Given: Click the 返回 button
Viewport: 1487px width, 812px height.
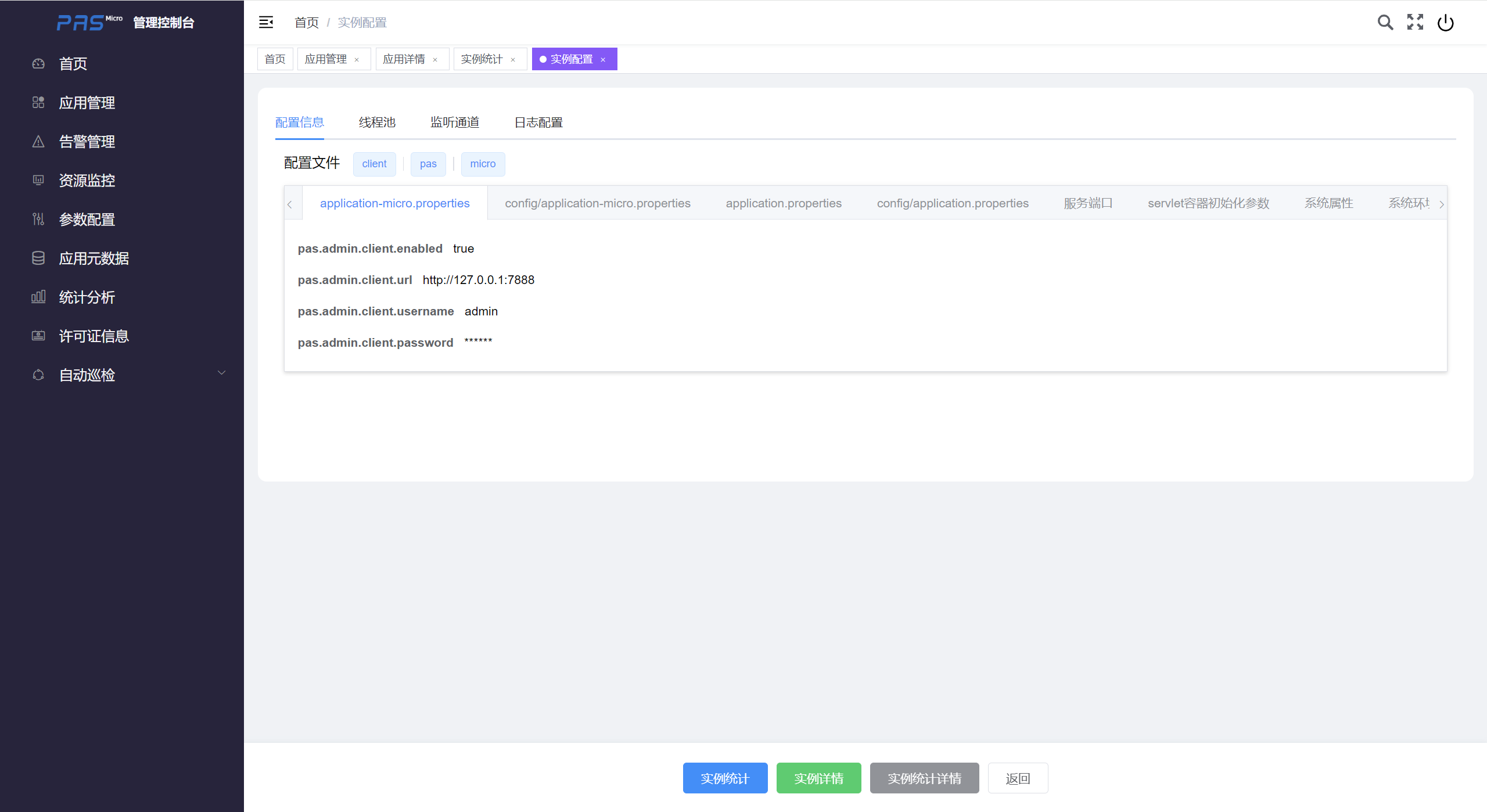Looking at the screenshot, I should tap(1018, 778).
